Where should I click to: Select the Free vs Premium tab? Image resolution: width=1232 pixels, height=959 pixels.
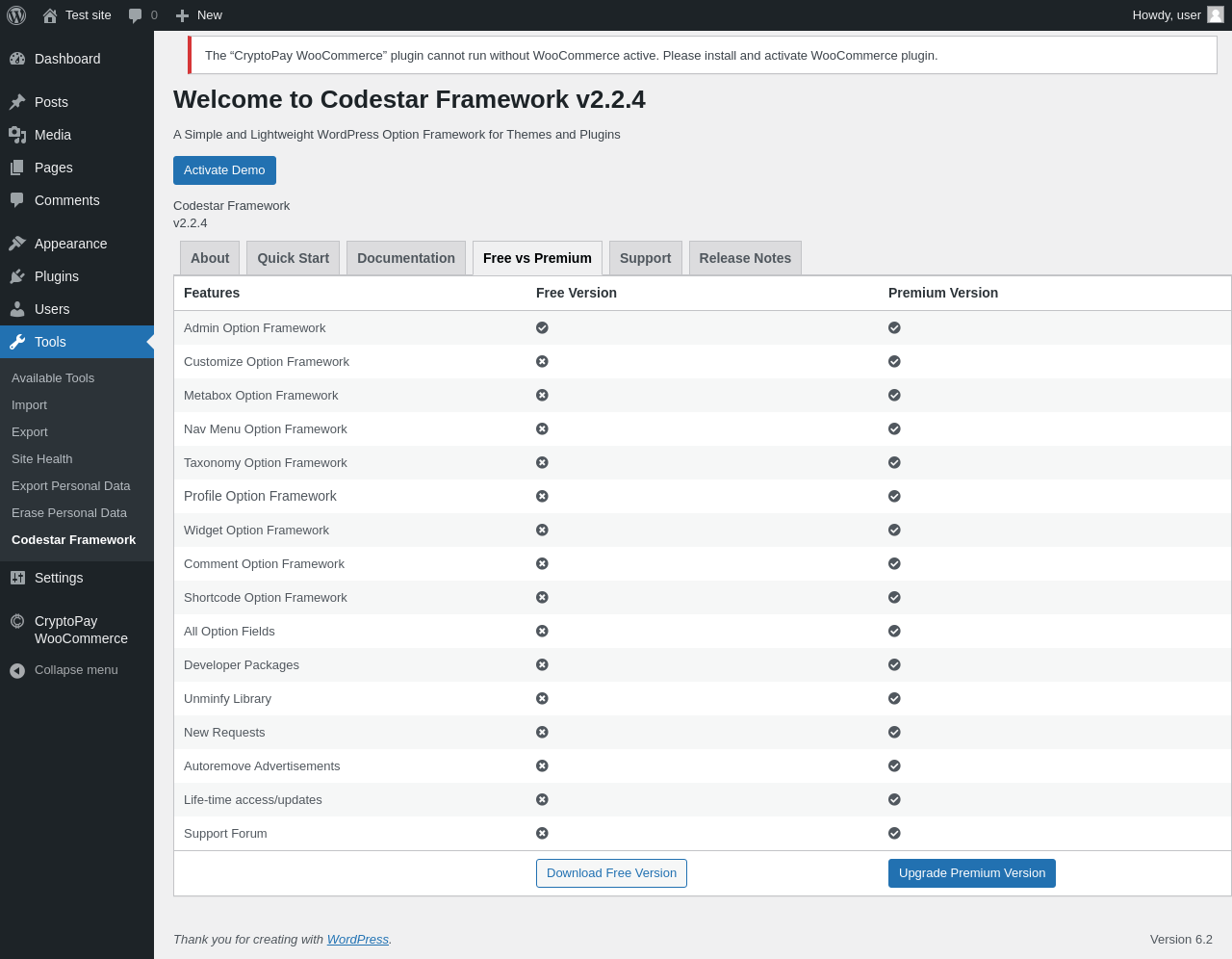(537, 258)
